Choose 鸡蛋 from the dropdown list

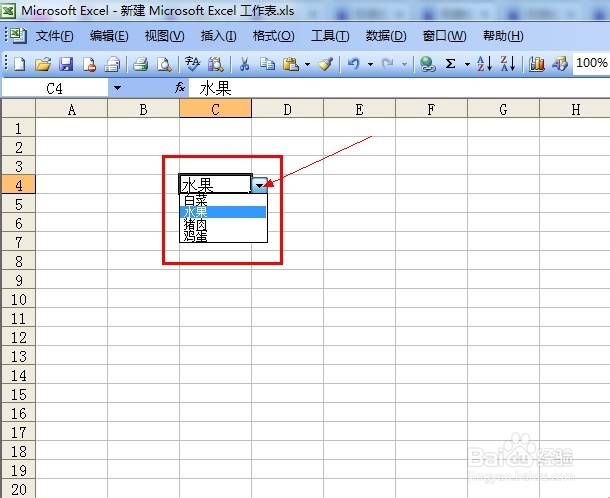click(x=223, y=235)
